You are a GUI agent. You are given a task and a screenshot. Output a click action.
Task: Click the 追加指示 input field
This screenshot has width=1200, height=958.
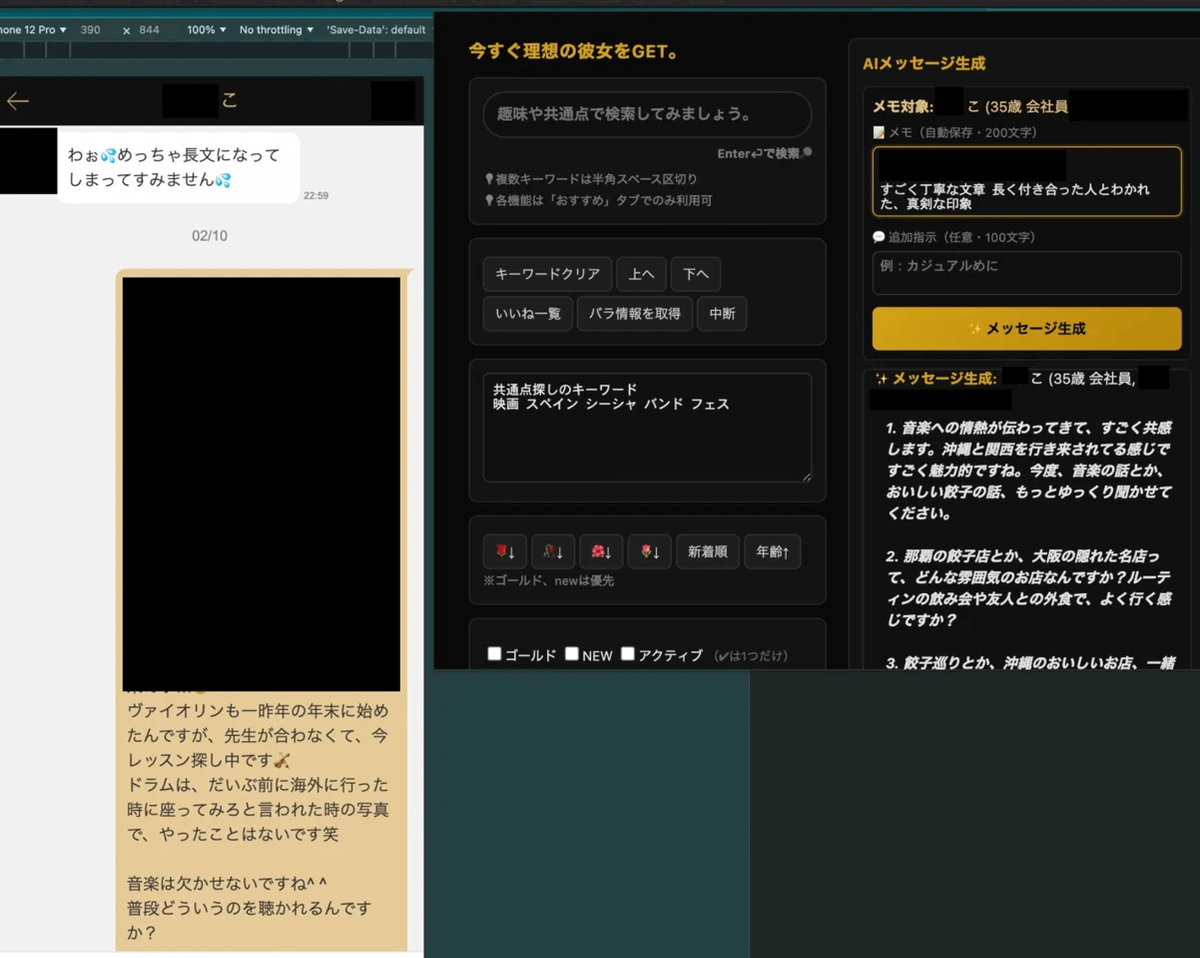point(1027,272)
